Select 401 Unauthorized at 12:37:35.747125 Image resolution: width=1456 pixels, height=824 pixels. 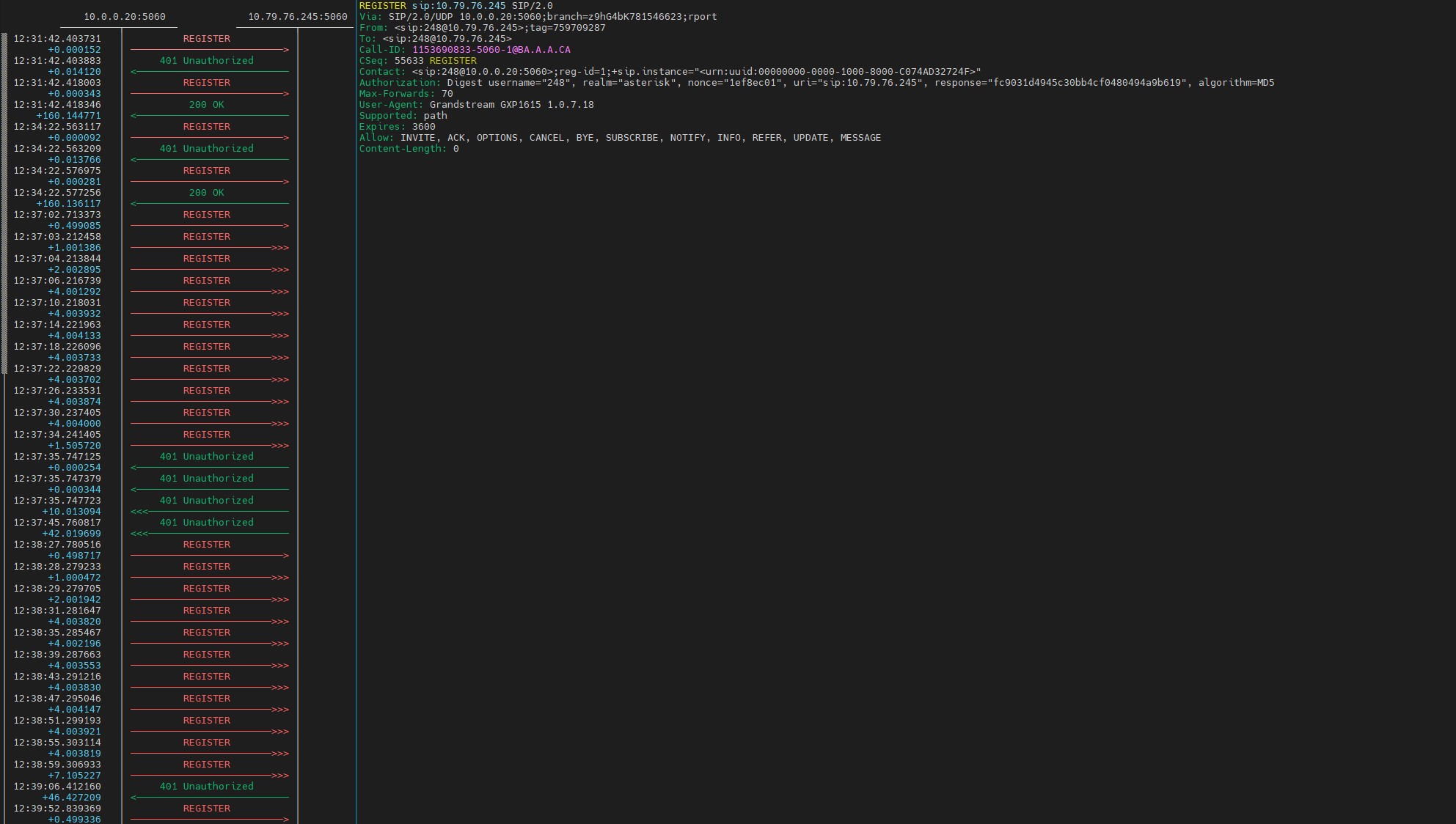pos(206,457)
